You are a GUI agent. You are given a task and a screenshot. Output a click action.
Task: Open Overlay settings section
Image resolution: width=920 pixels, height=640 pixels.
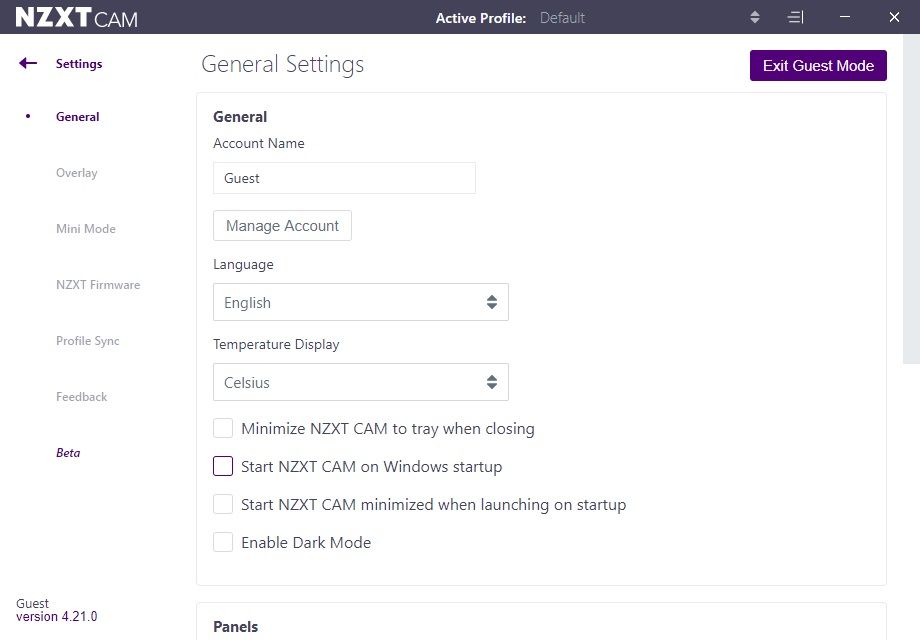77,173
